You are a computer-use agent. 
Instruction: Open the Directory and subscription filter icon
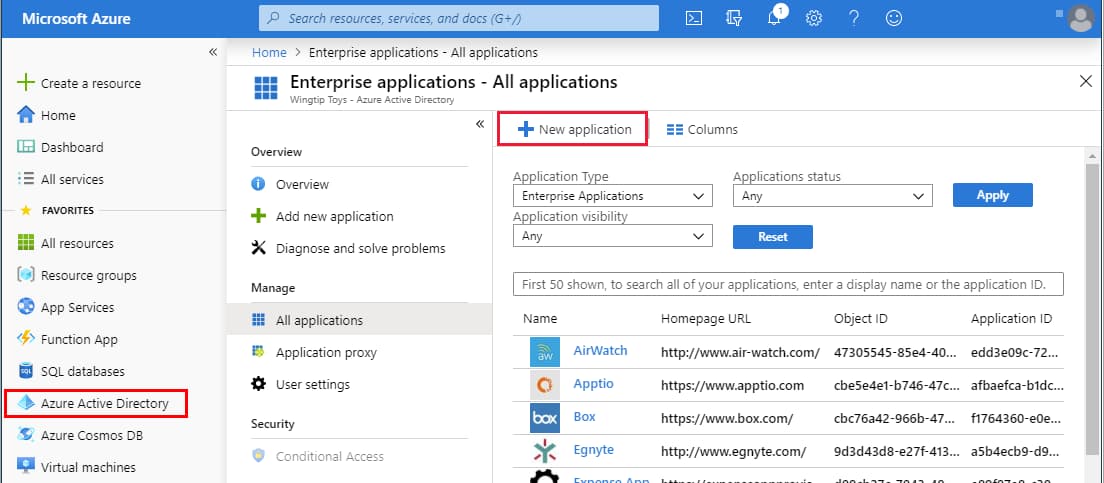coord(734,18)
